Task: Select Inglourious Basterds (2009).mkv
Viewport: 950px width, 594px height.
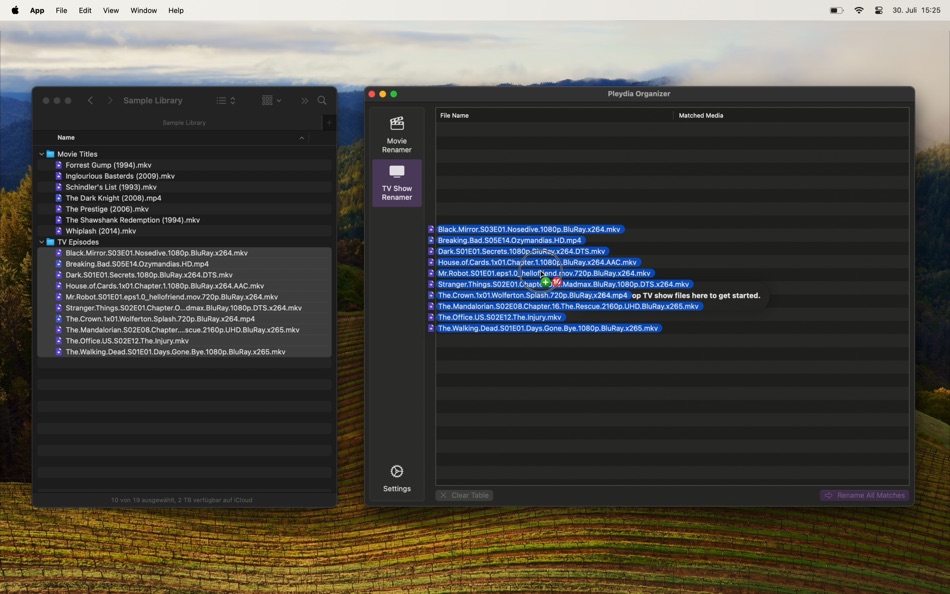Action: tap(184, 176)
